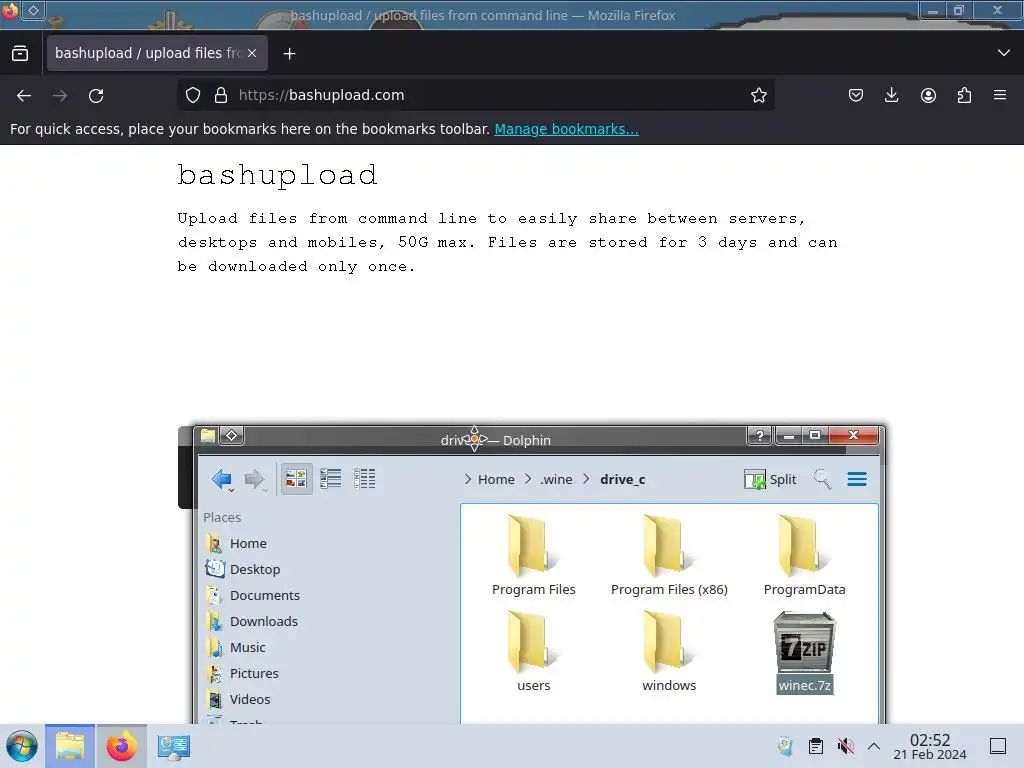This screenshot has height=768, width=1024.
Task: Go forward in Dolphin with grey arrow
Action: (x=255, y=479)
